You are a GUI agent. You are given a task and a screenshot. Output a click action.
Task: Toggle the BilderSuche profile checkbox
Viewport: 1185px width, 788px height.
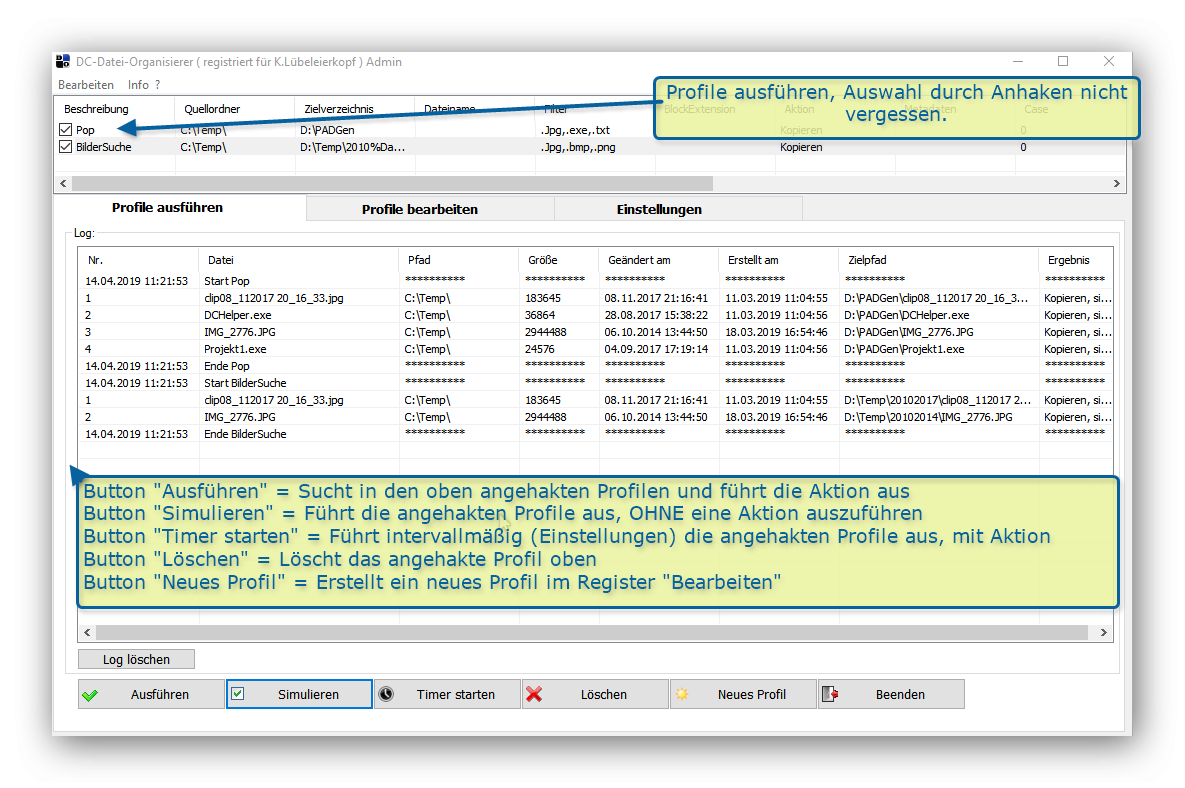click(66, 147)
